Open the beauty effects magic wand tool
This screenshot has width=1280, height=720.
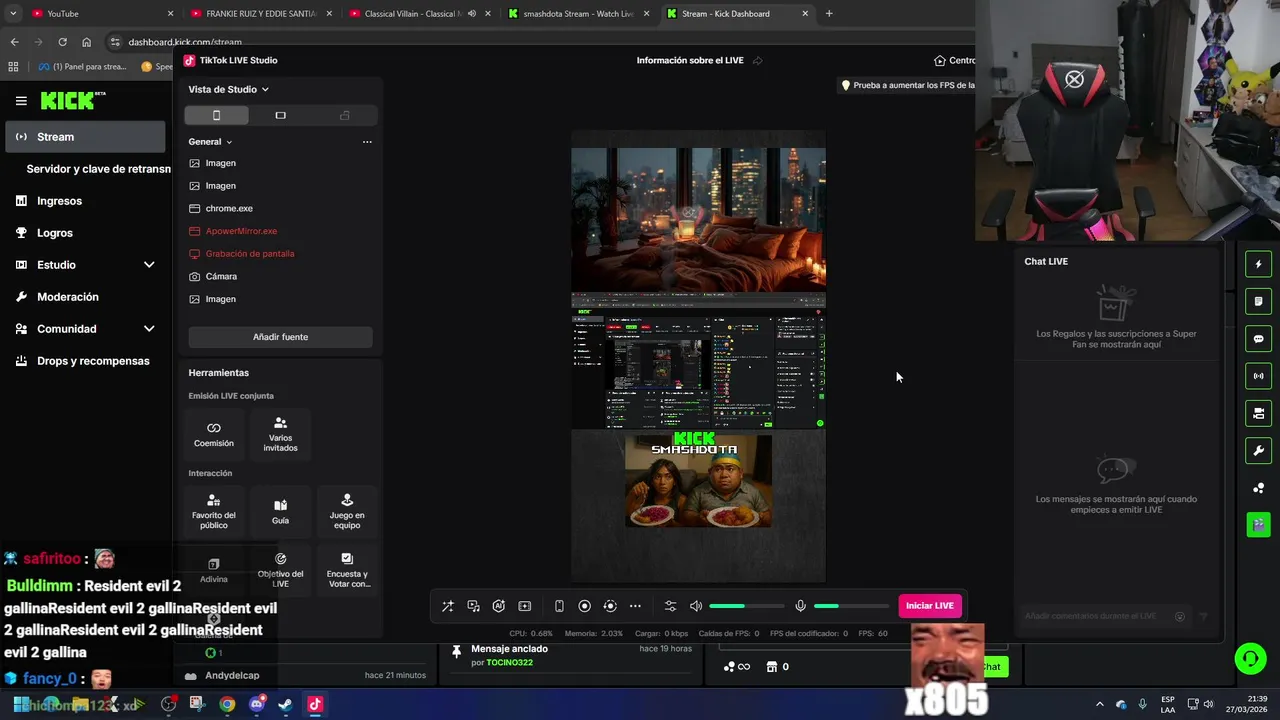click(448, 606)
